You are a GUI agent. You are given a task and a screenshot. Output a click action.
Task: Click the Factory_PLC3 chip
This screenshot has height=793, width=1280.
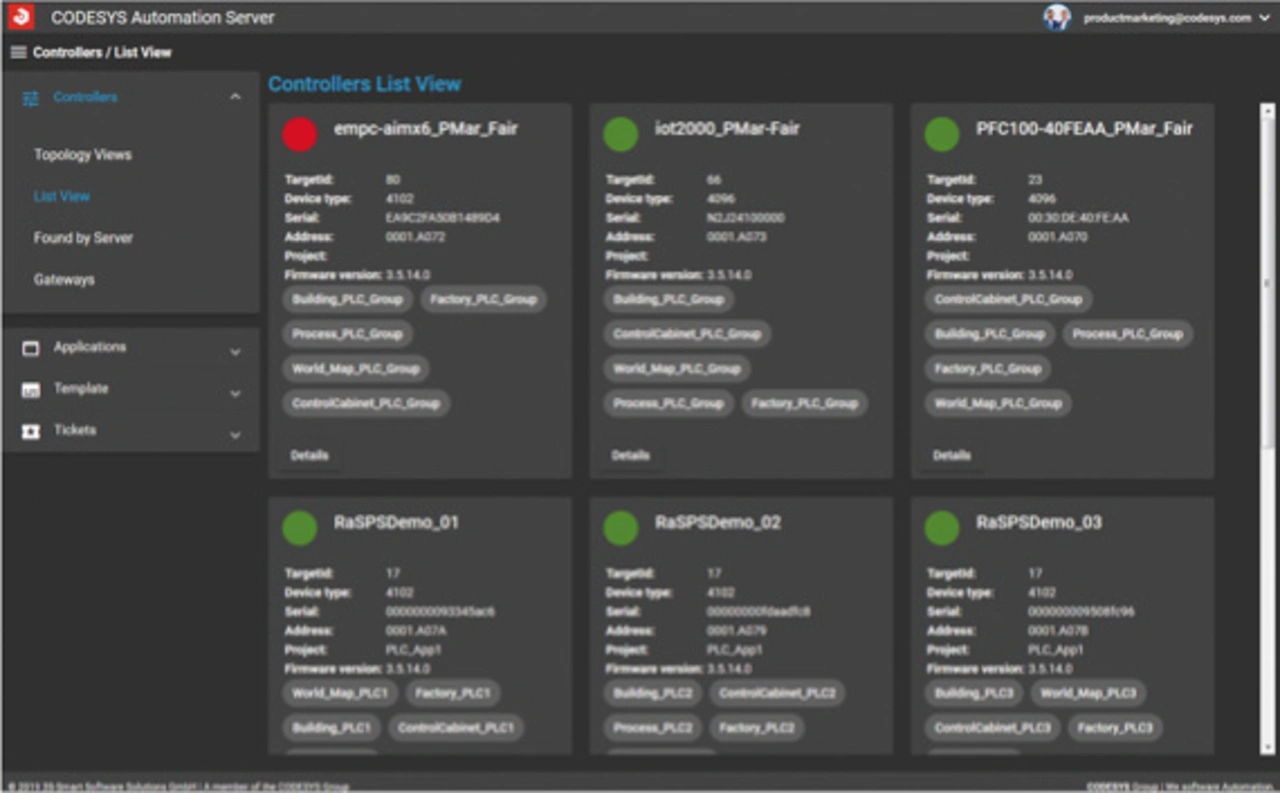[1116, 728]
